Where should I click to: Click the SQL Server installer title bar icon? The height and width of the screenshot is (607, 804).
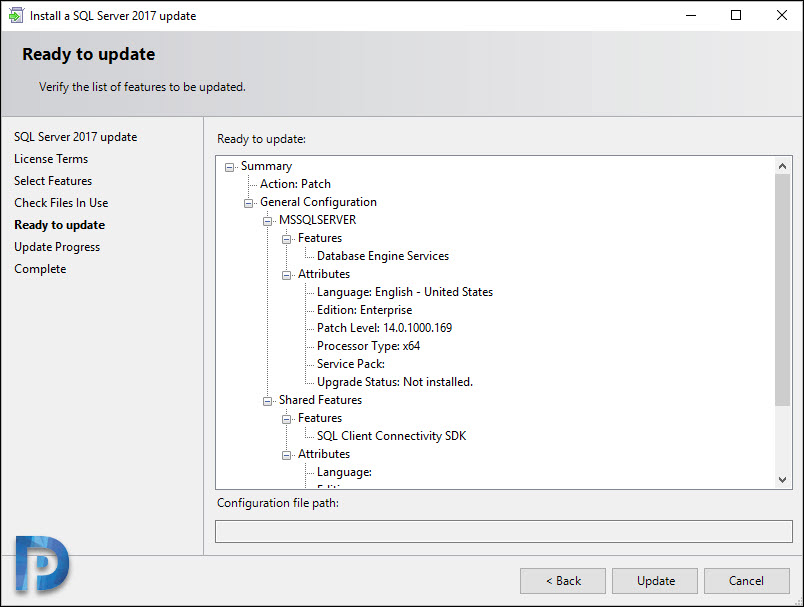coord(16,15)
